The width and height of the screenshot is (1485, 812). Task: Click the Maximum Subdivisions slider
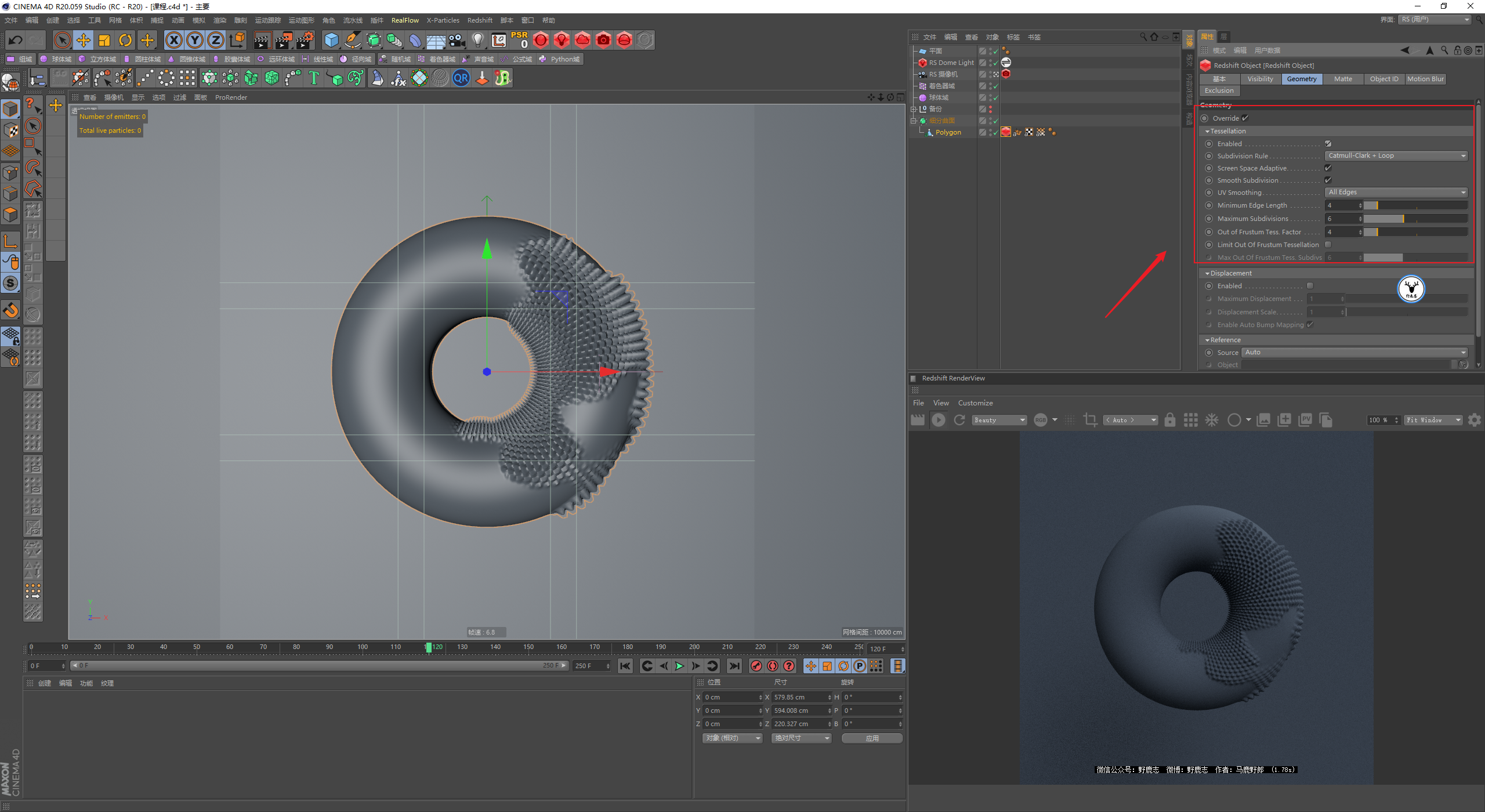coord(1414,219)
